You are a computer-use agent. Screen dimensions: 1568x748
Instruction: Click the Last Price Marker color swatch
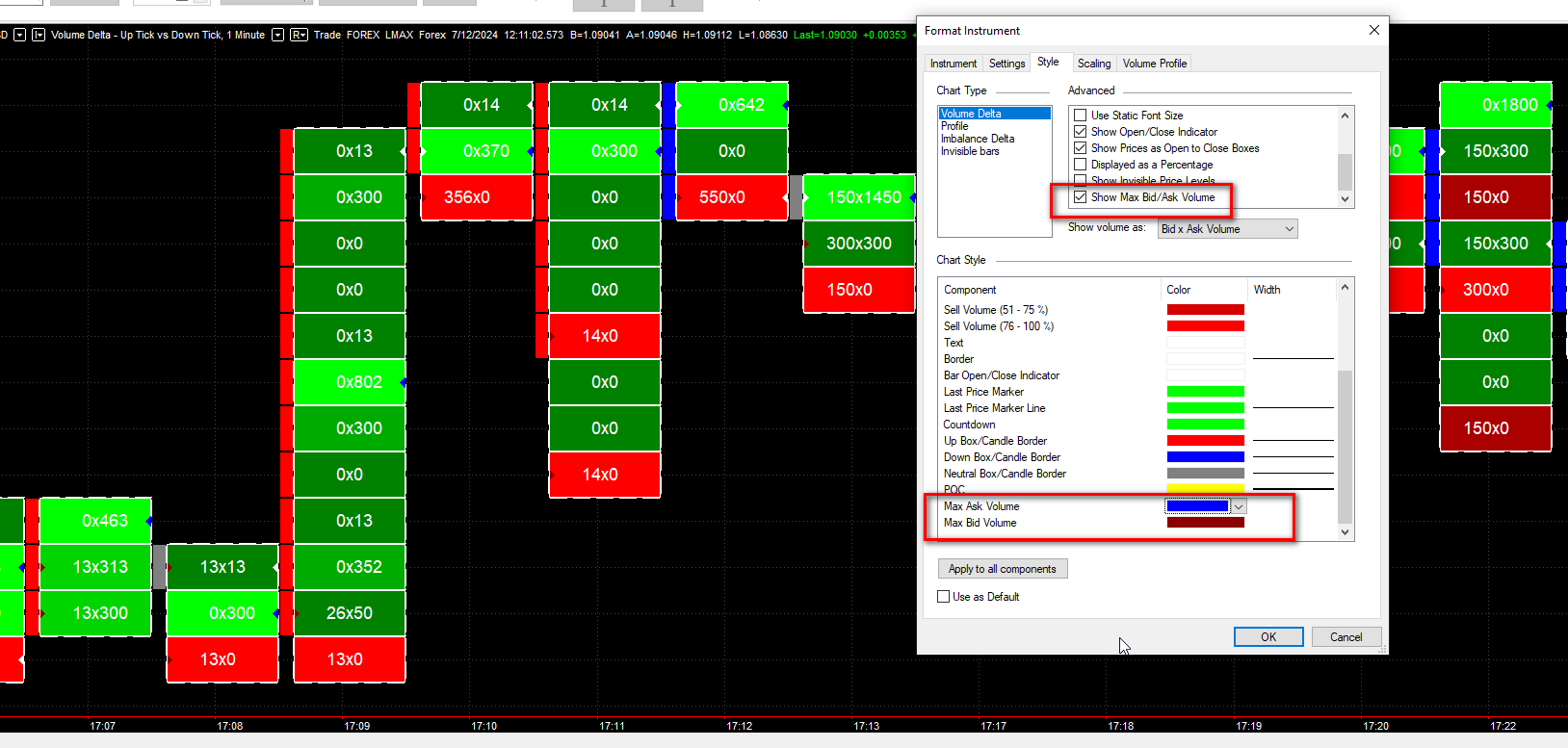pyautogui.click(x=1205, y=392)
